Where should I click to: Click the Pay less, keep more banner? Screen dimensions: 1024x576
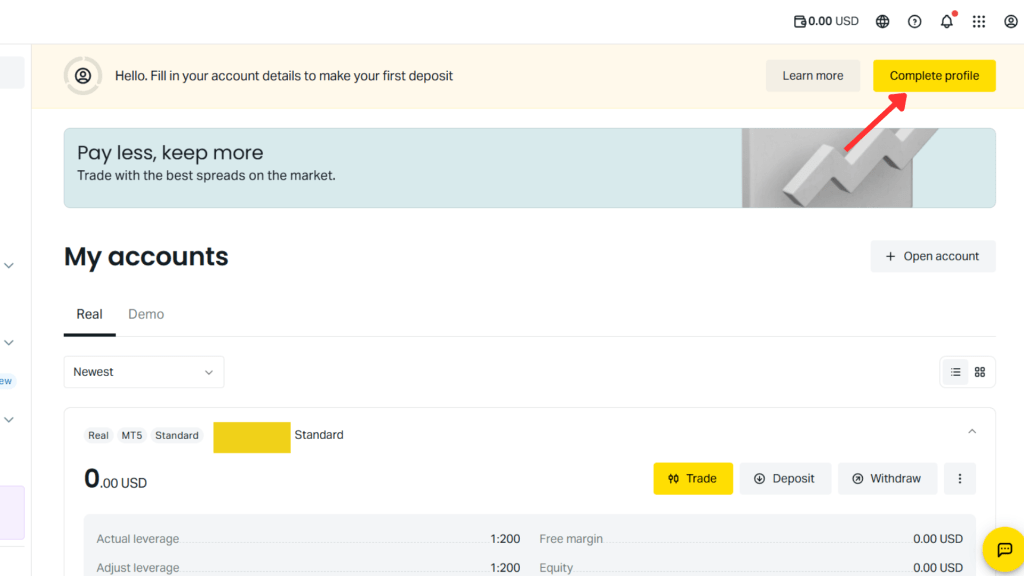point(400,167)
